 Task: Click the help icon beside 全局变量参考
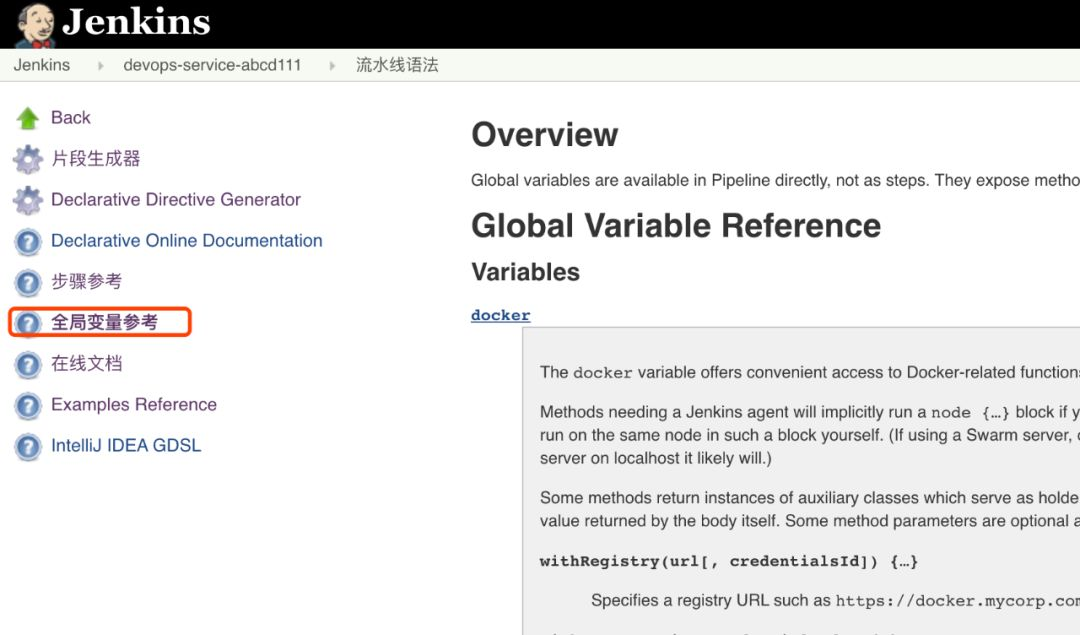point(28,323)
